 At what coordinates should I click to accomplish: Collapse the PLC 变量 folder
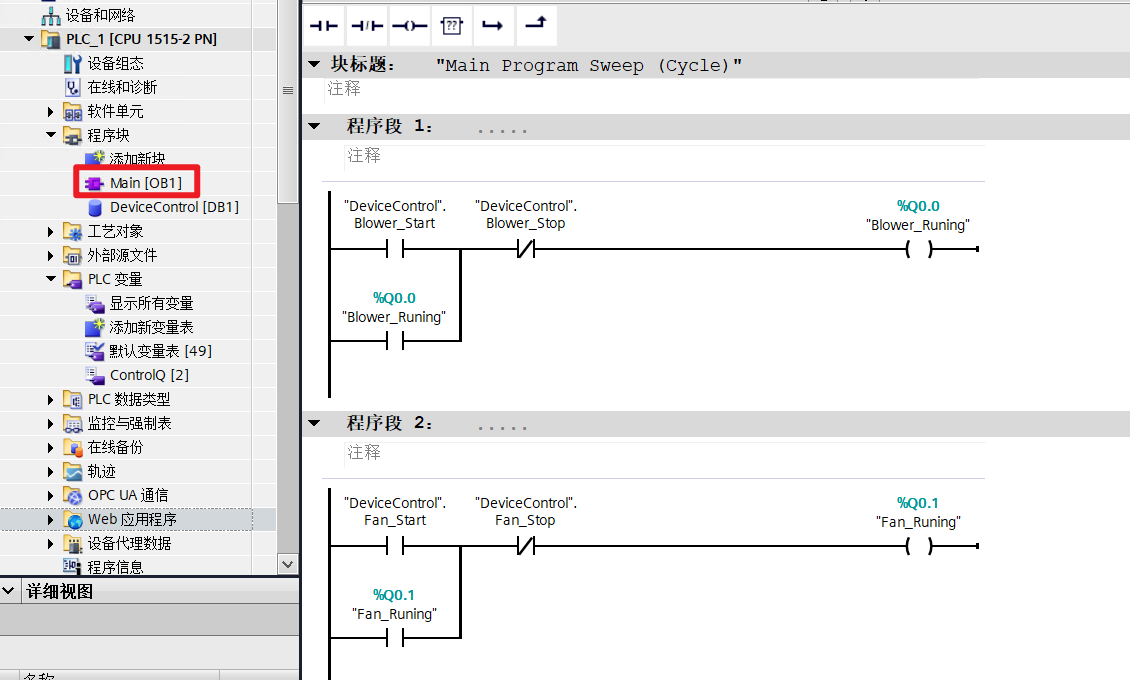[51, 279]
